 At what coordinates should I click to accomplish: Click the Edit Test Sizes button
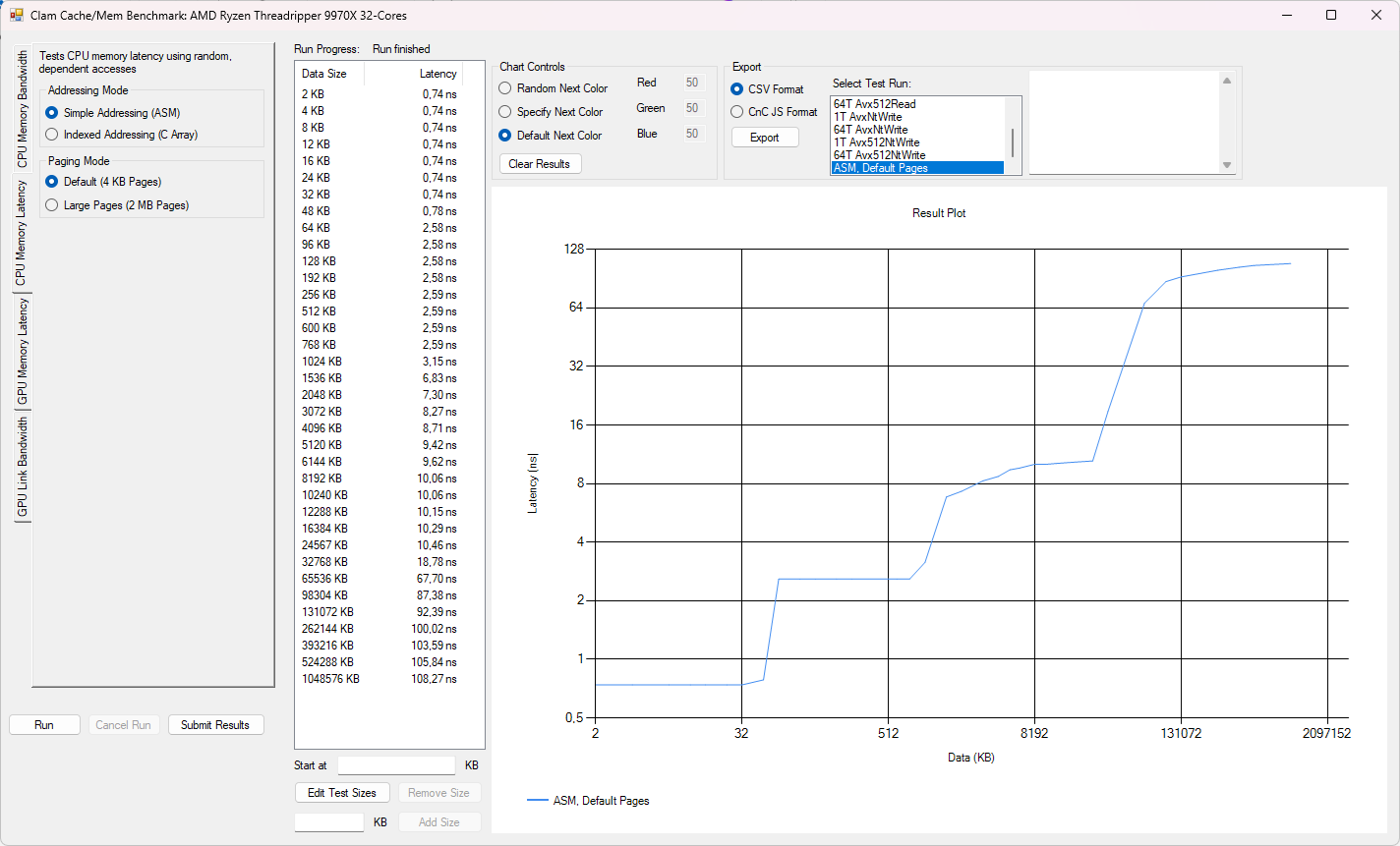click(x=342, y=793)
